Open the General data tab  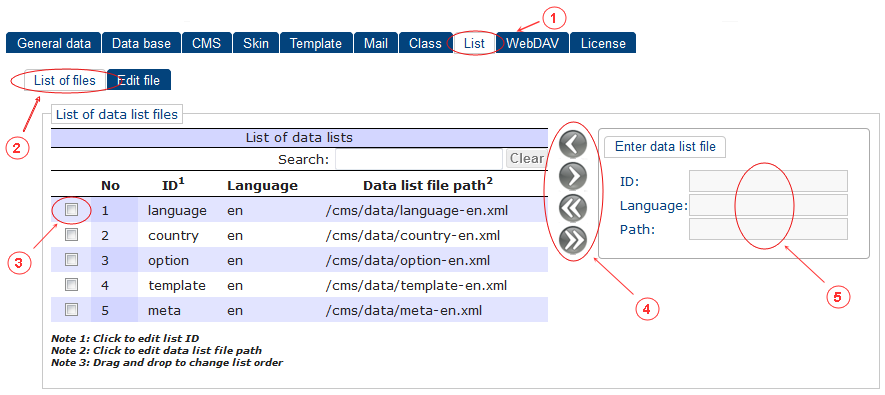click(x=54, y=43)
